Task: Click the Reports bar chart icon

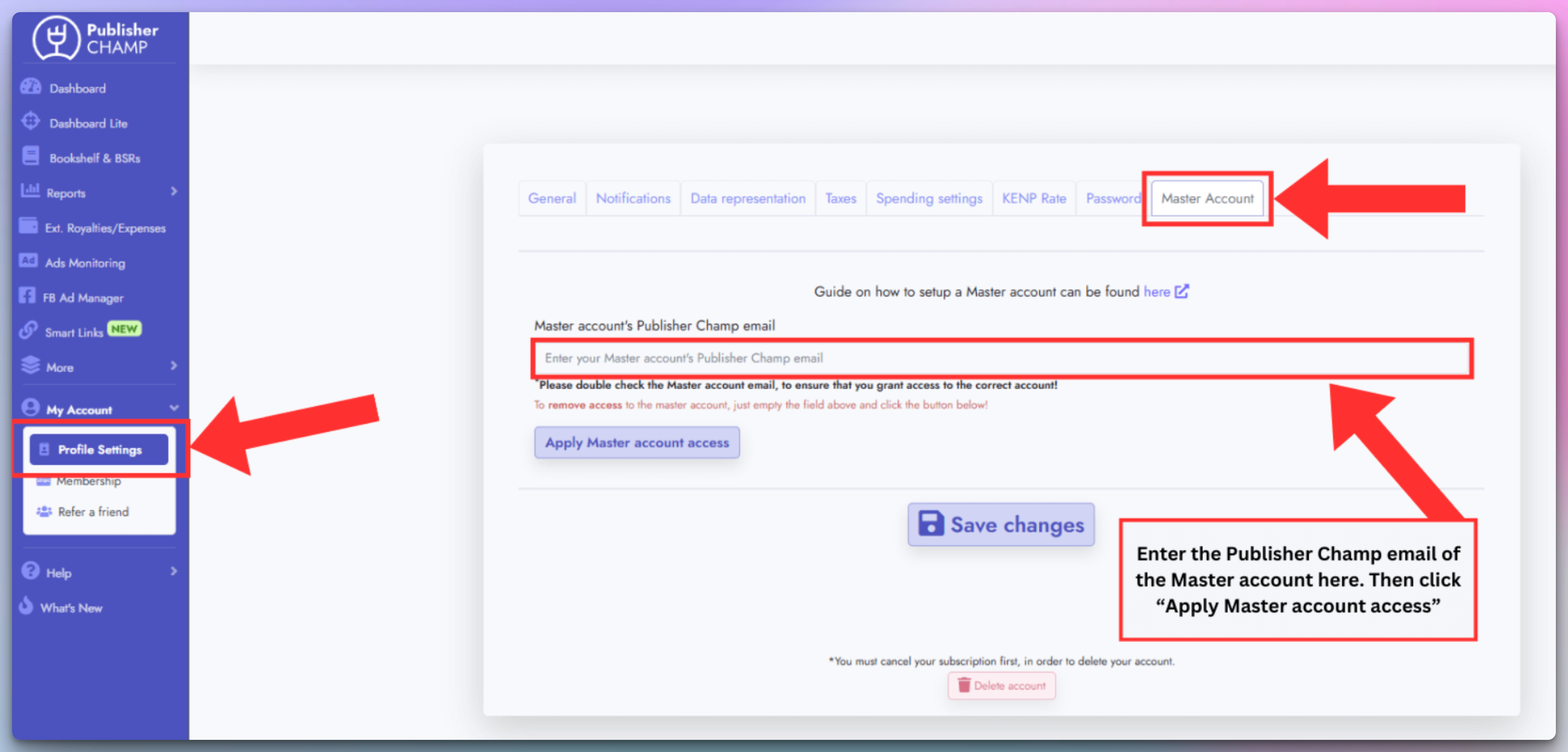Action: [x=30, y=190]
